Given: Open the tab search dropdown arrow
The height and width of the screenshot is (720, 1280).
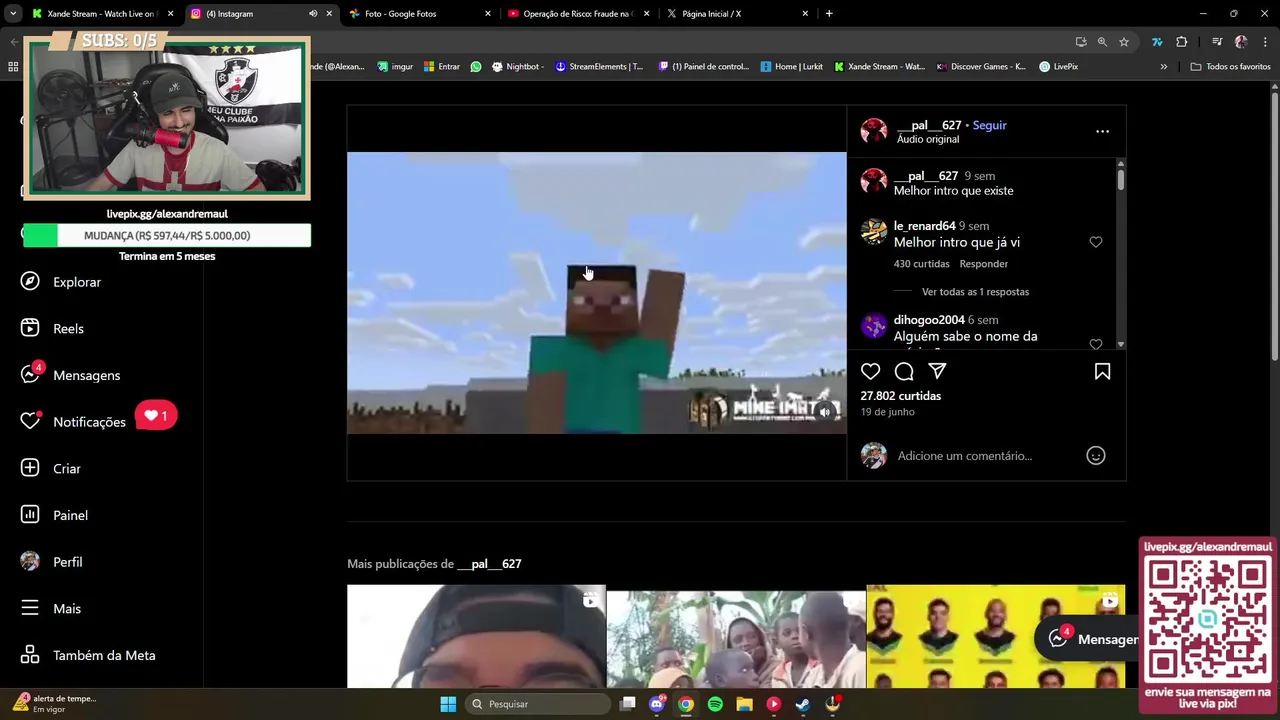Looking at the screenshot, I should click(13, 14).
